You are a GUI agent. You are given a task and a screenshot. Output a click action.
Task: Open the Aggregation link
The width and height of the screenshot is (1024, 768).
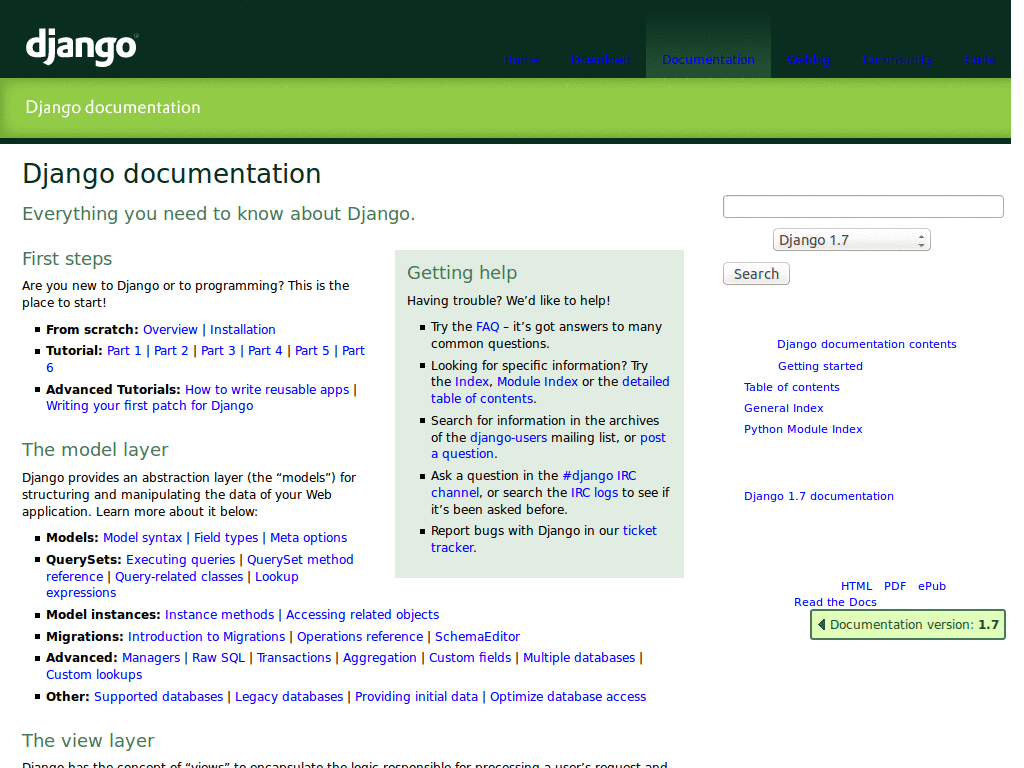(x=379, y=658)
